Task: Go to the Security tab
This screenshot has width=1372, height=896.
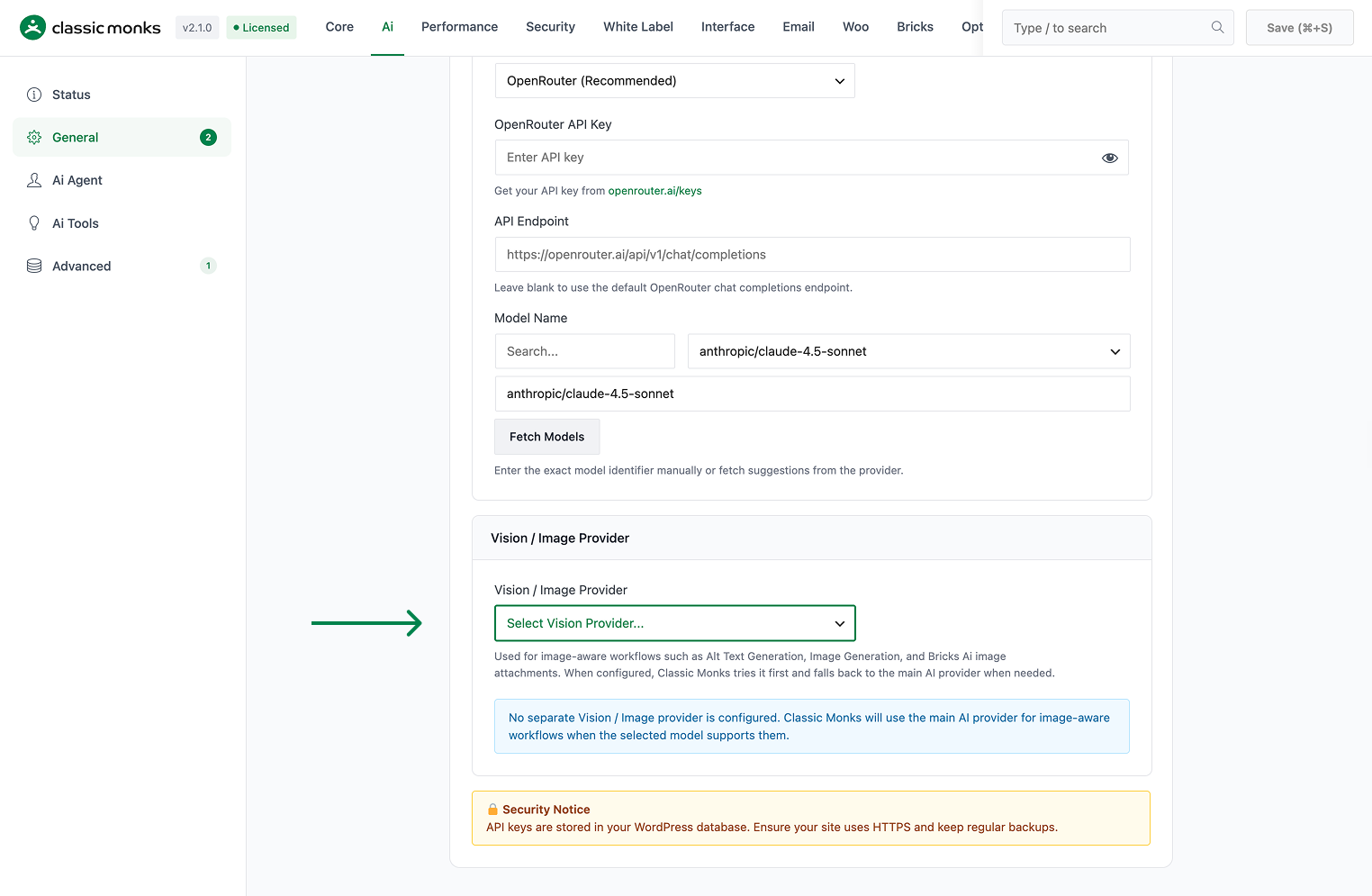Action: pyautogui.click(x=550, y=27)
